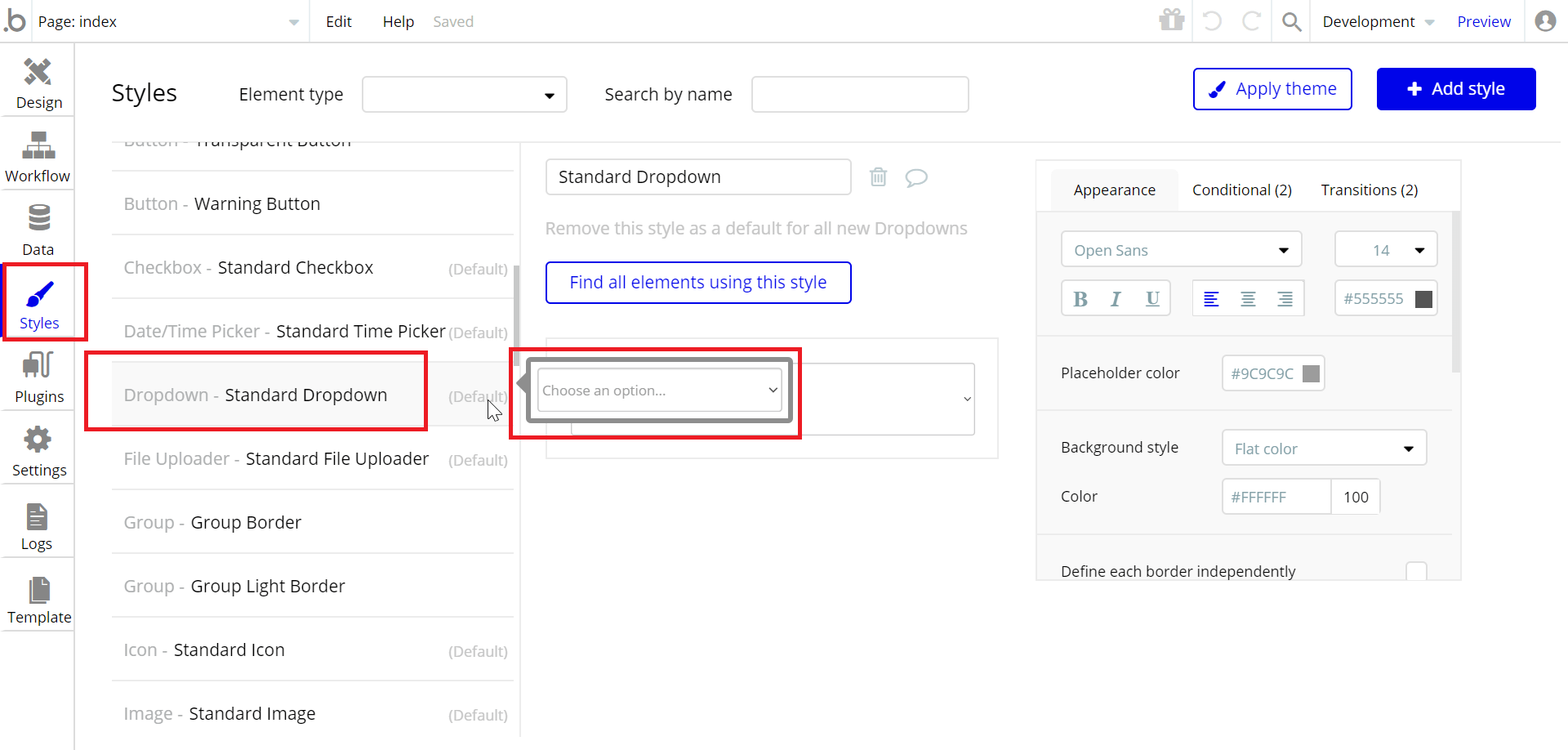
Task: Expand the Background style dropdown
Action: click(x=1324, y=449)
